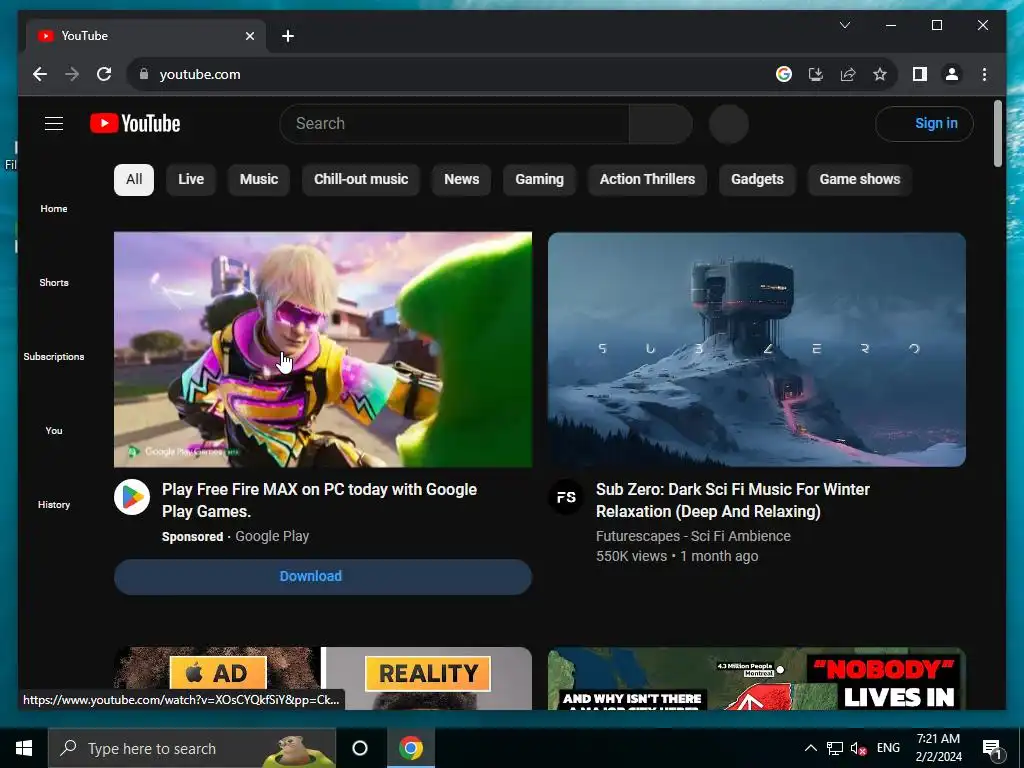Screen dimensions: 1024x768
Task: Open You in the sidebar
Action: click(54, 430)
